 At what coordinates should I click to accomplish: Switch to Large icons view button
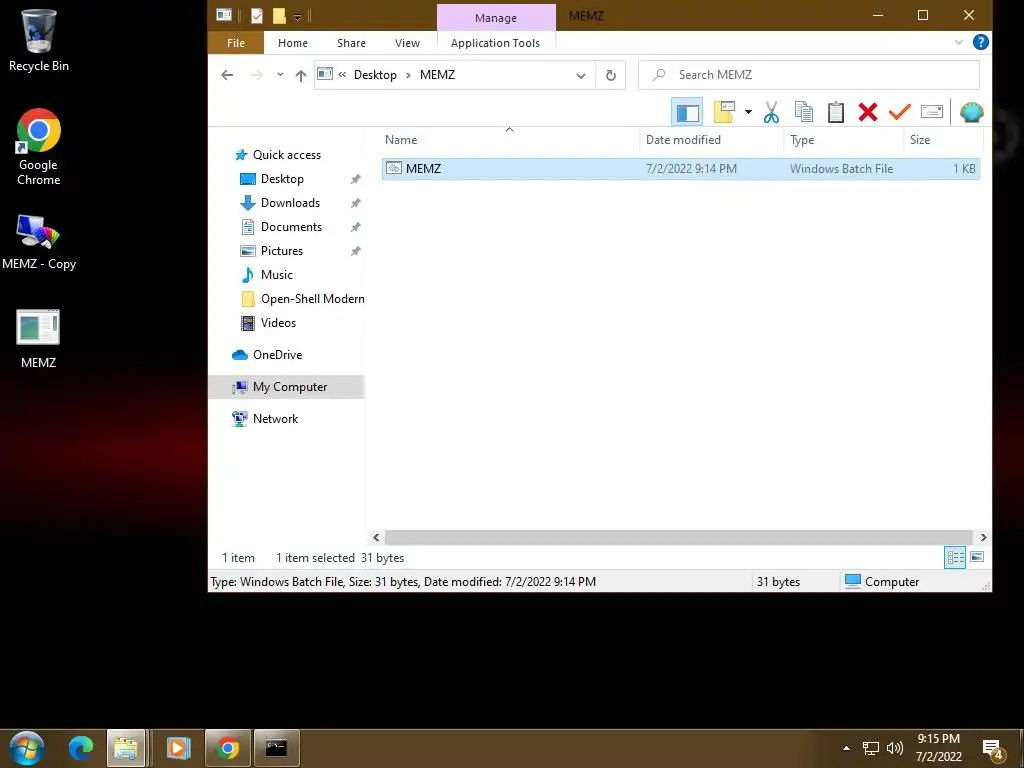tap(977, 557)
